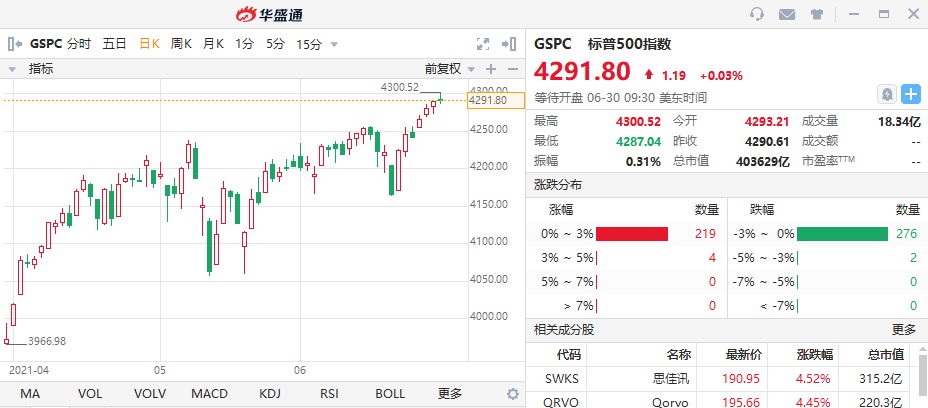Switch to 分时 intraday chart
The image size is (928, 408).
click(x=79, y=44)
